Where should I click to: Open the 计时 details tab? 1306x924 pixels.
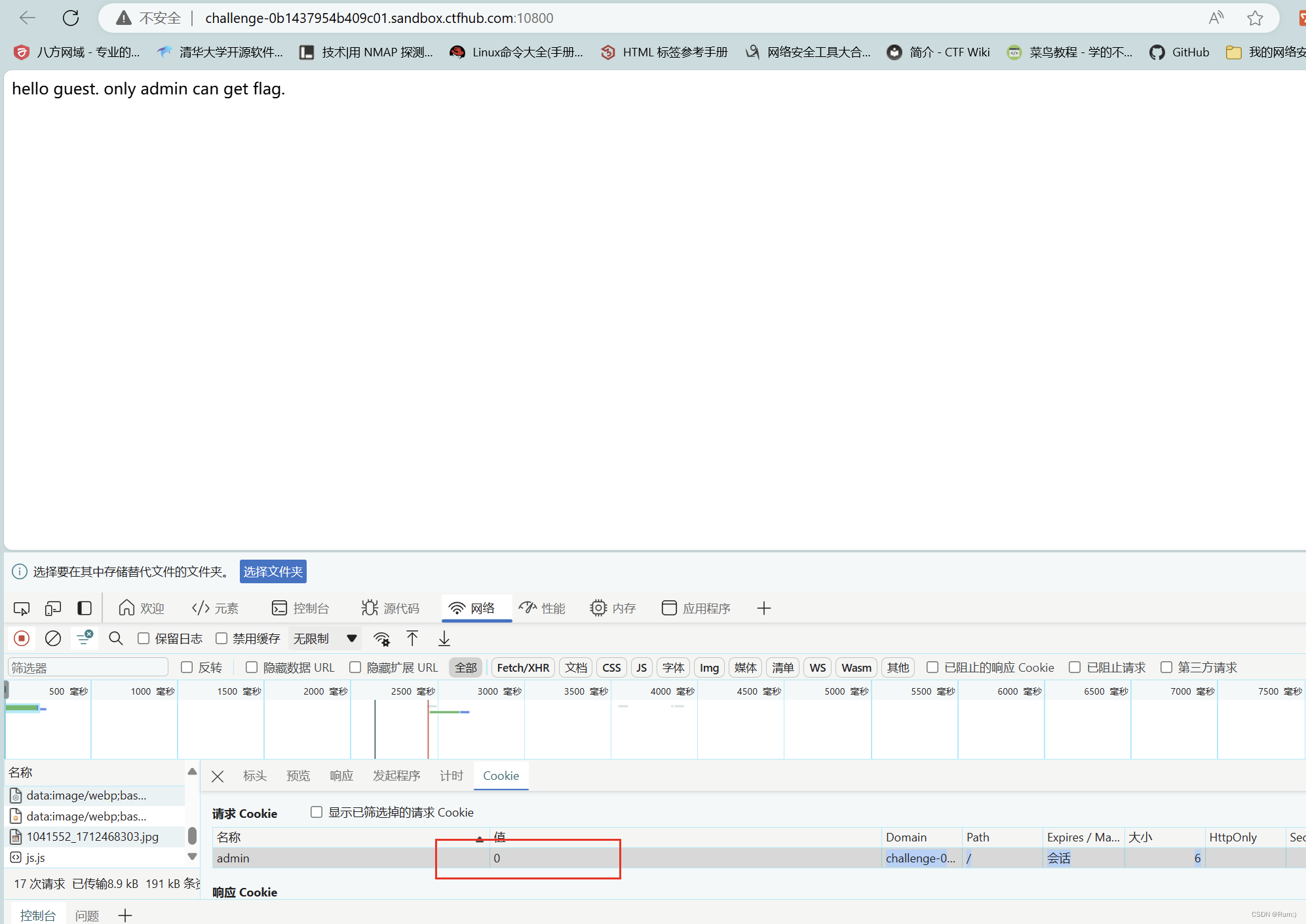coord(451,776)
